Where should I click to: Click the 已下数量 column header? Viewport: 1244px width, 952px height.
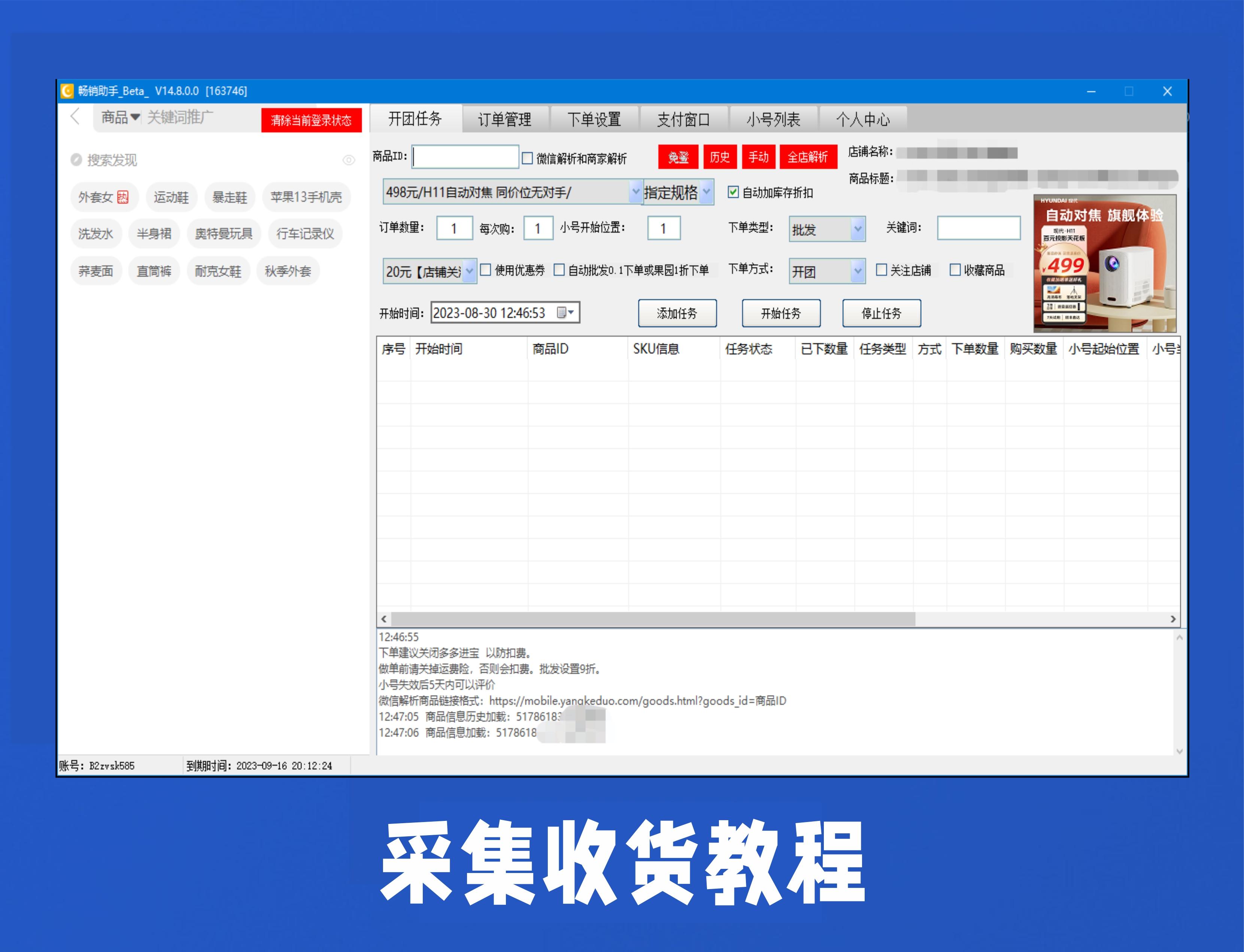click(x=825, y=349)
